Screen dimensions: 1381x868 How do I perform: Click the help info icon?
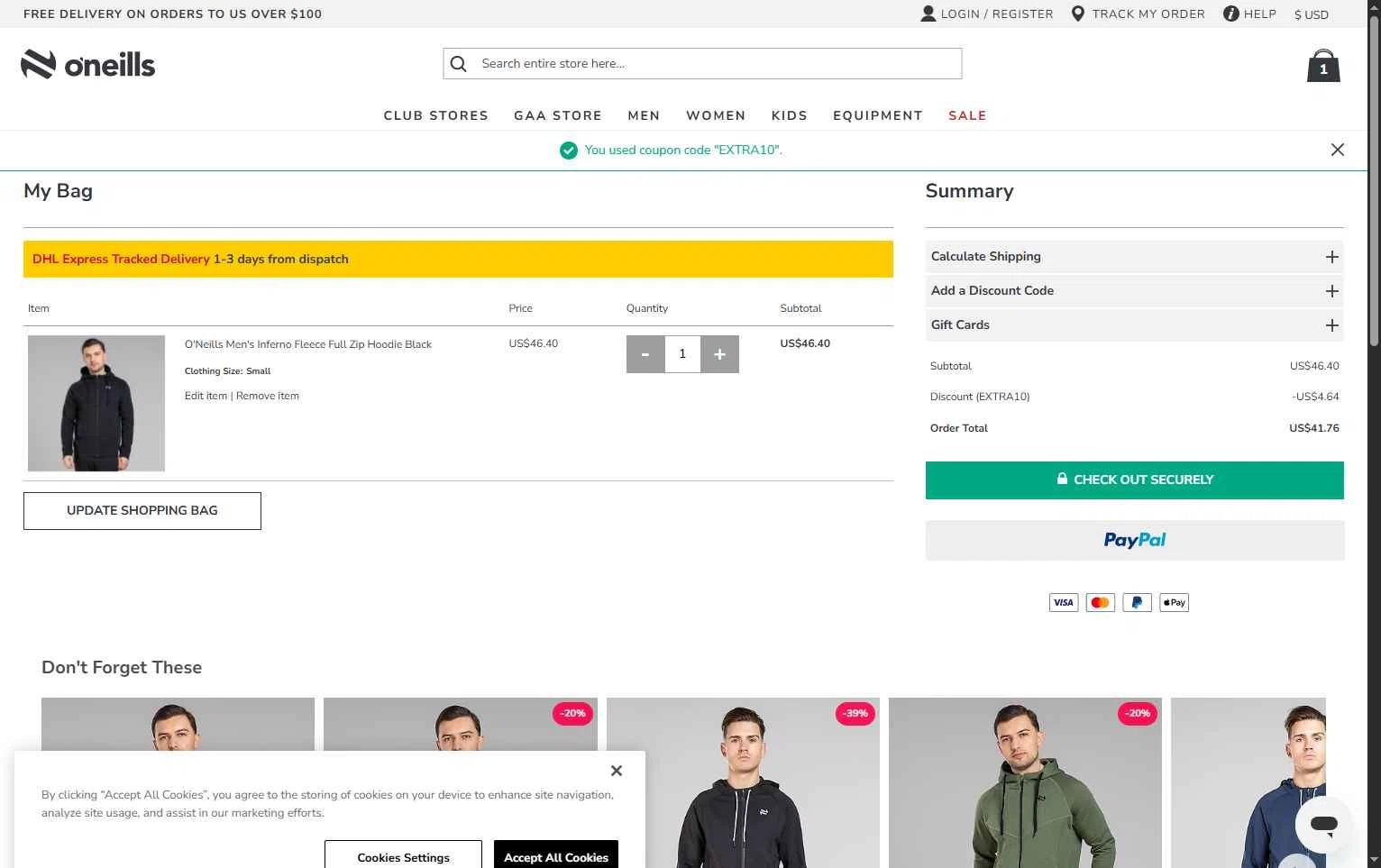tap(1230, 14)
